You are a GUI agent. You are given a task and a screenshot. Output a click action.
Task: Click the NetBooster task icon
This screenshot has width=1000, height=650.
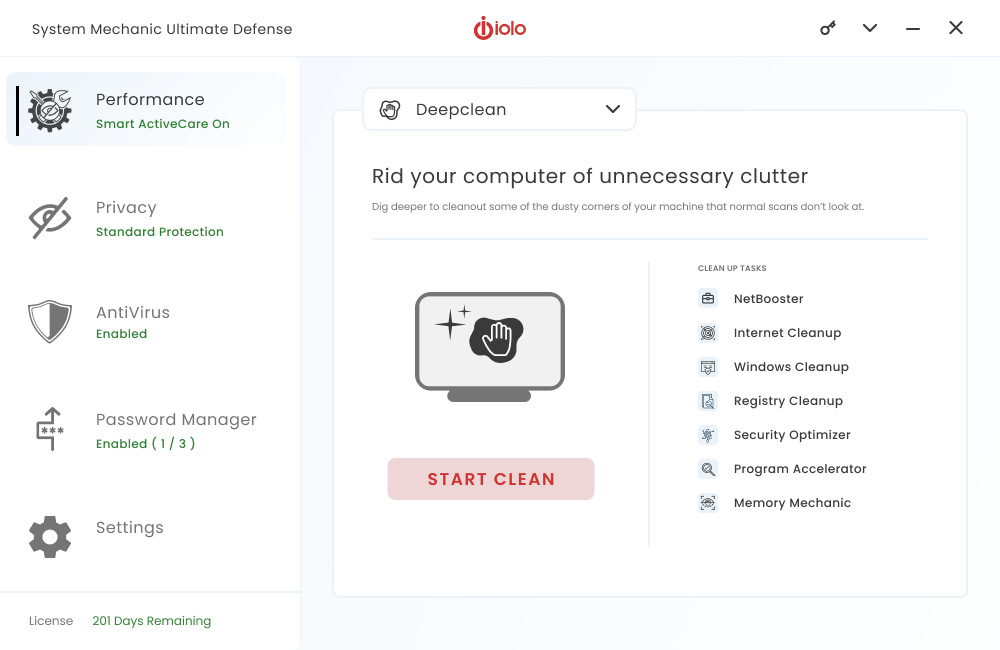coord(708,299)
